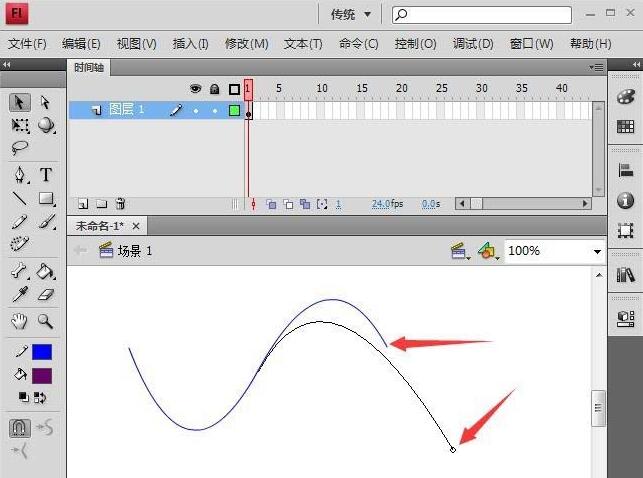Open the 传统 workspace dropdown

pos(351,14)
